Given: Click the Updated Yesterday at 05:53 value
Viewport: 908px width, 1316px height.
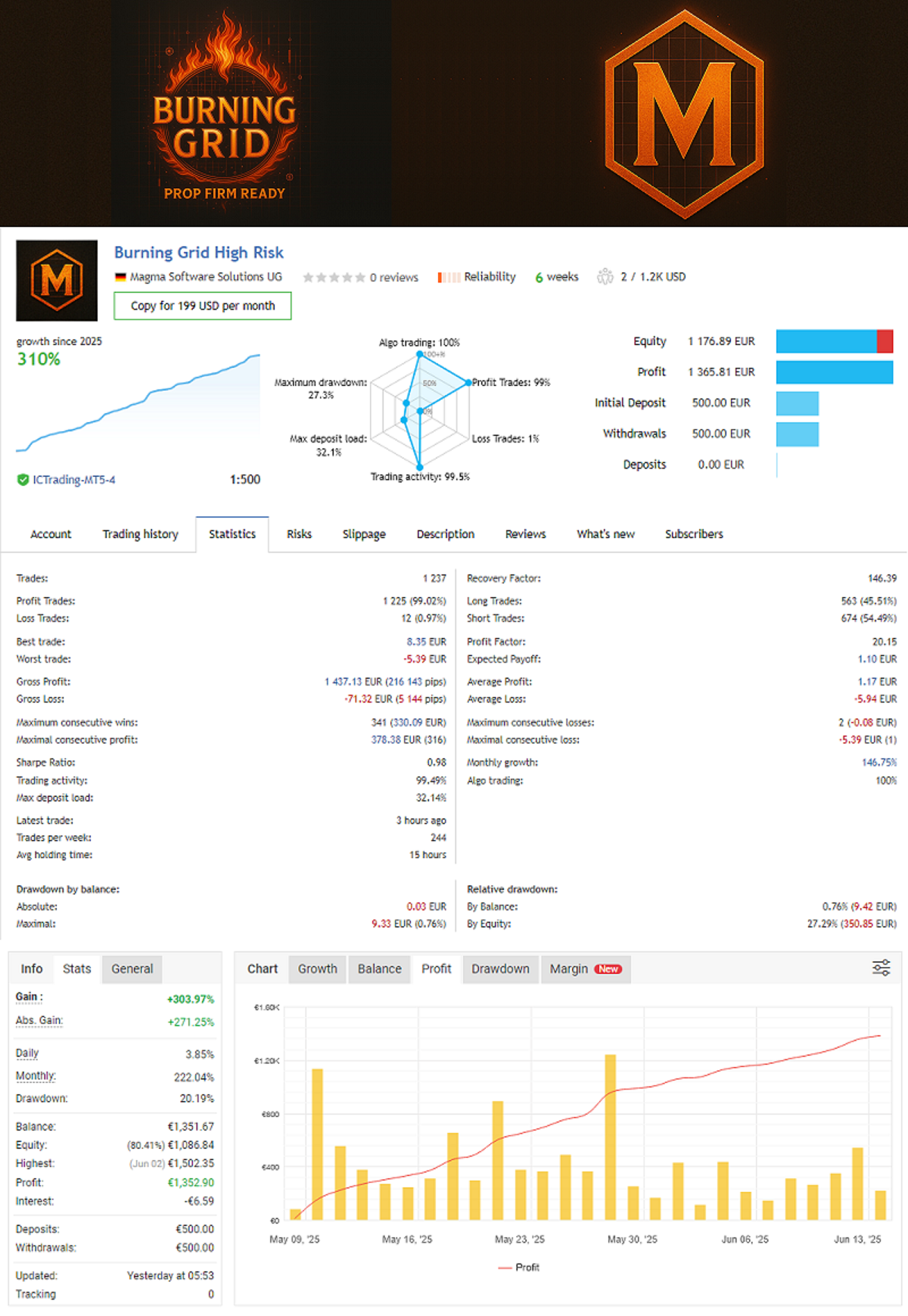Looking at the screenshot, I should 170,1275.
